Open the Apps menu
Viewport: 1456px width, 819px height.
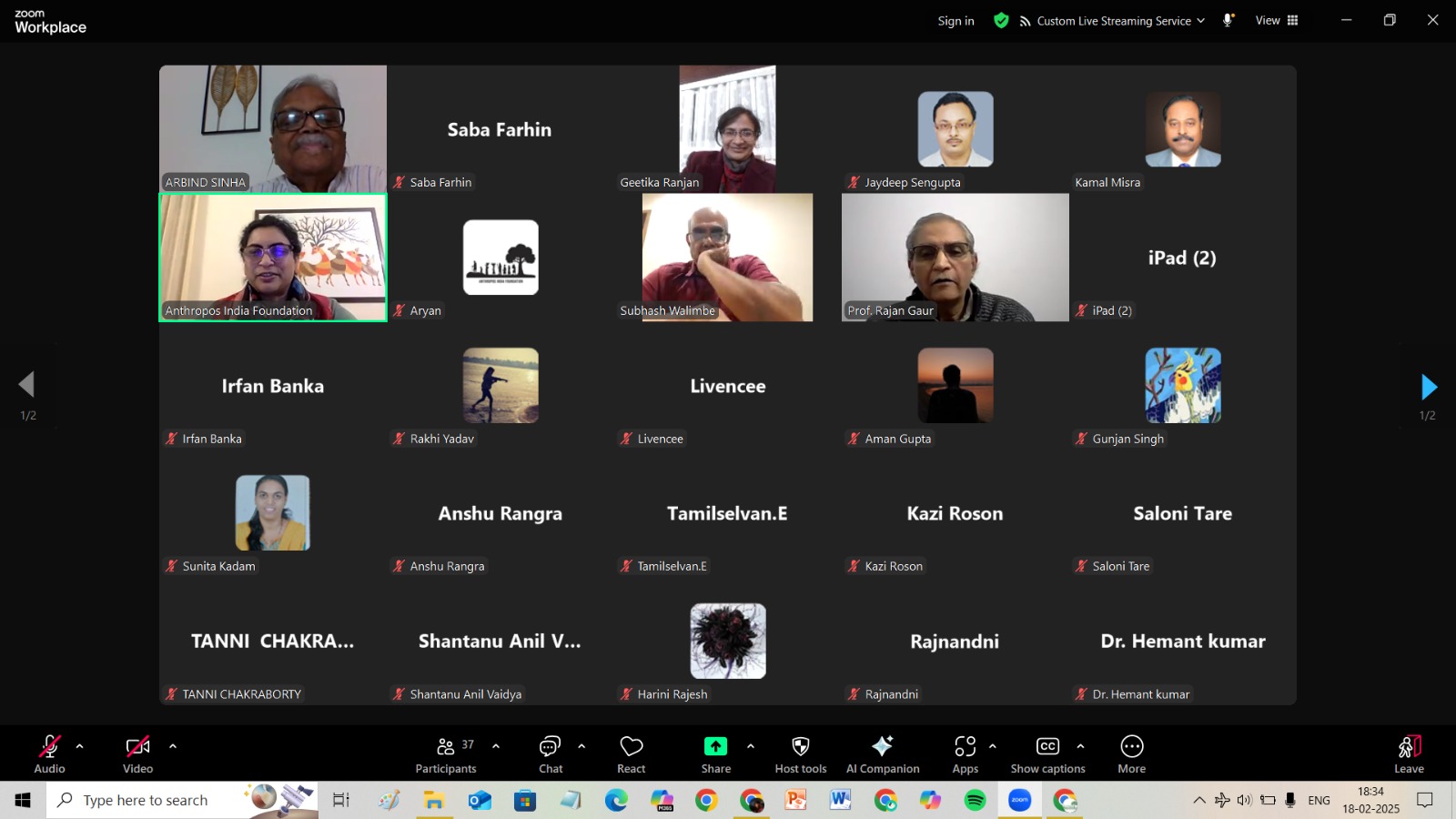click(x=966, y=754)
